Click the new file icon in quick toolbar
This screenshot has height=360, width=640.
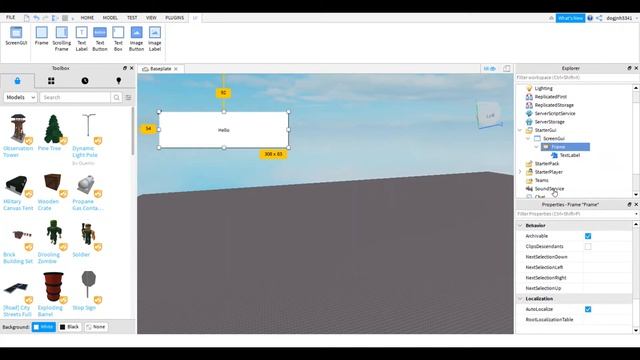(x=27, y=18)
